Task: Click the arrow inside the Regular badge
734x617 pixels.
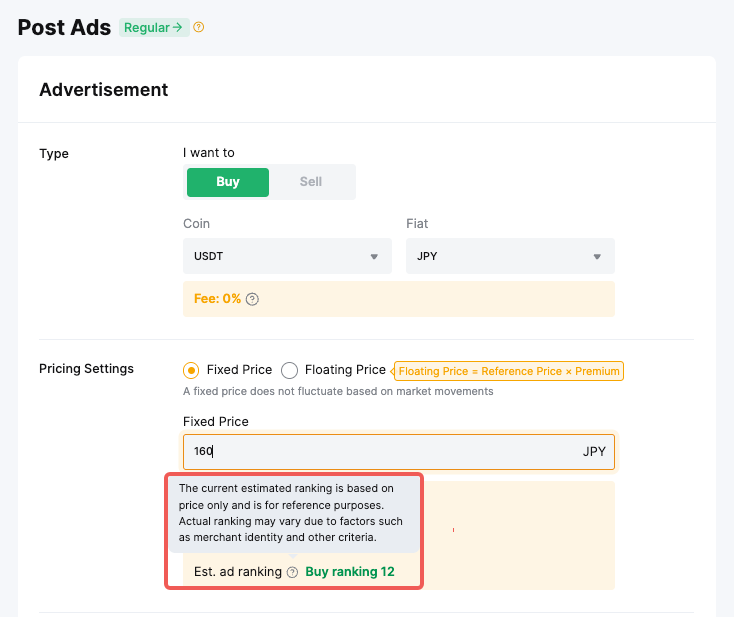Action: click(x=178, y=28)
